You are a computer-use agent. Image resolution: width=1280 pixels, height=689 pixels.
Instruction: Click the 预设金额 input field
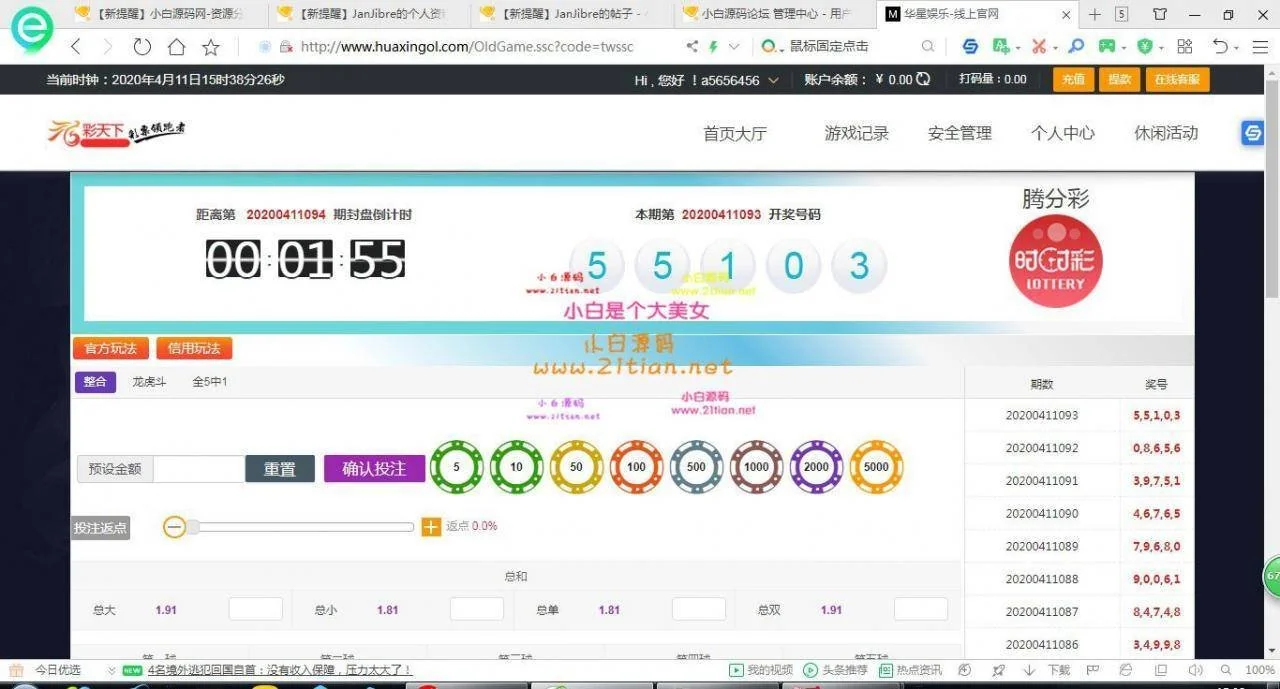[x=199, y=469]
